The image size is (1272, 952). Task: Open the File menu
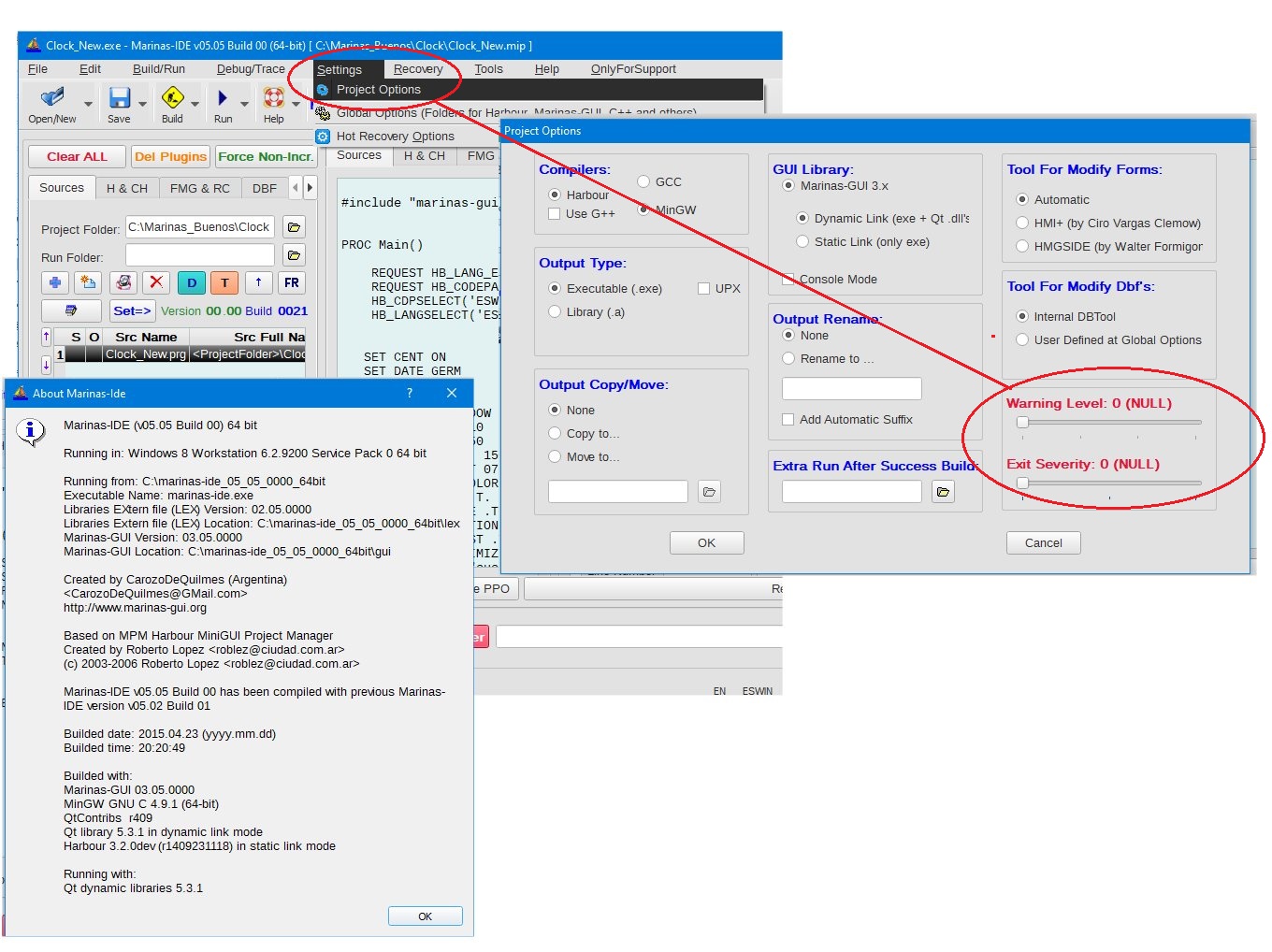[x=38, y=69]
